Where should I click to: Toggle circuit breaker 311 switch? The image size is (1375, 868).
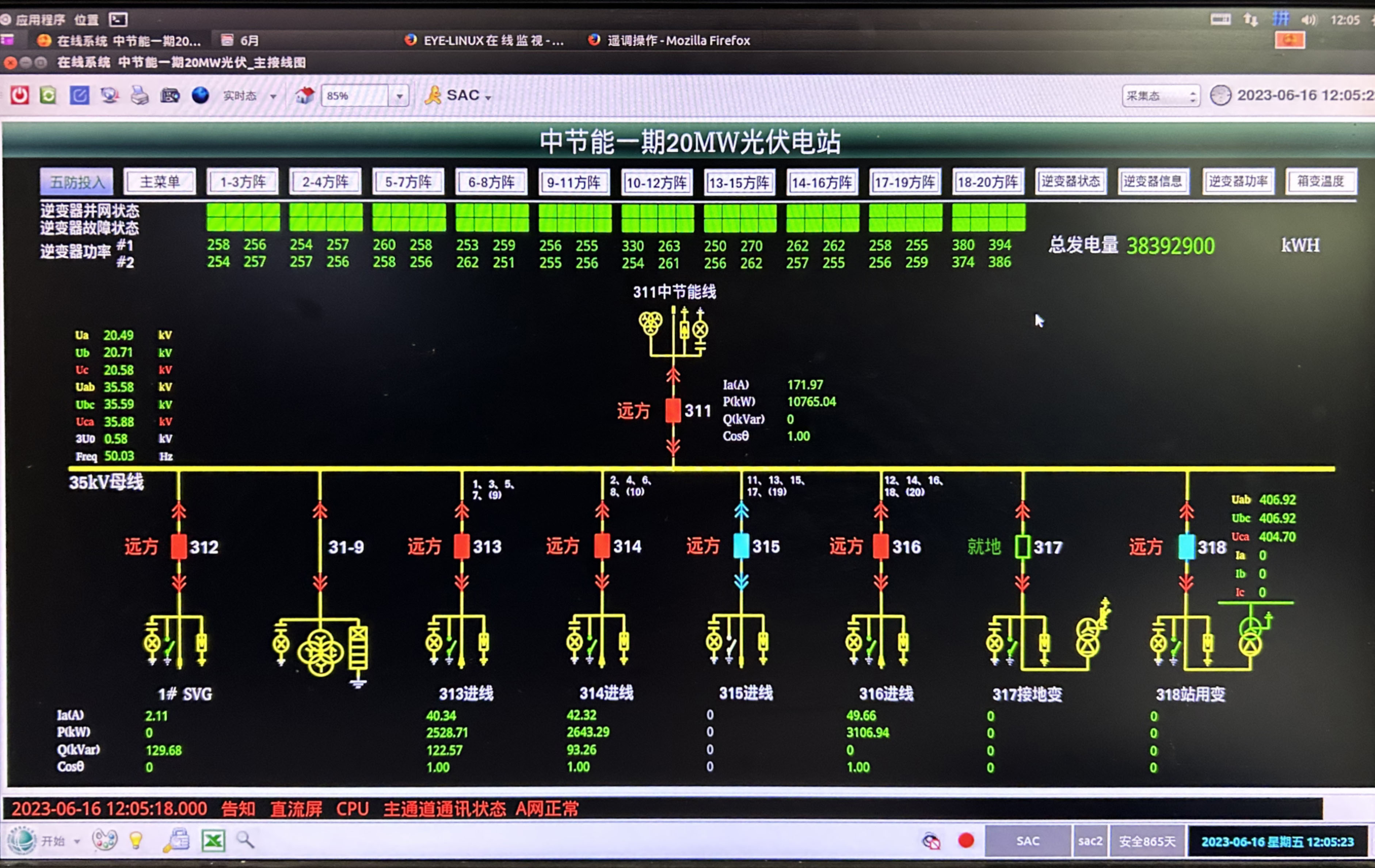(x=673, y=410)
